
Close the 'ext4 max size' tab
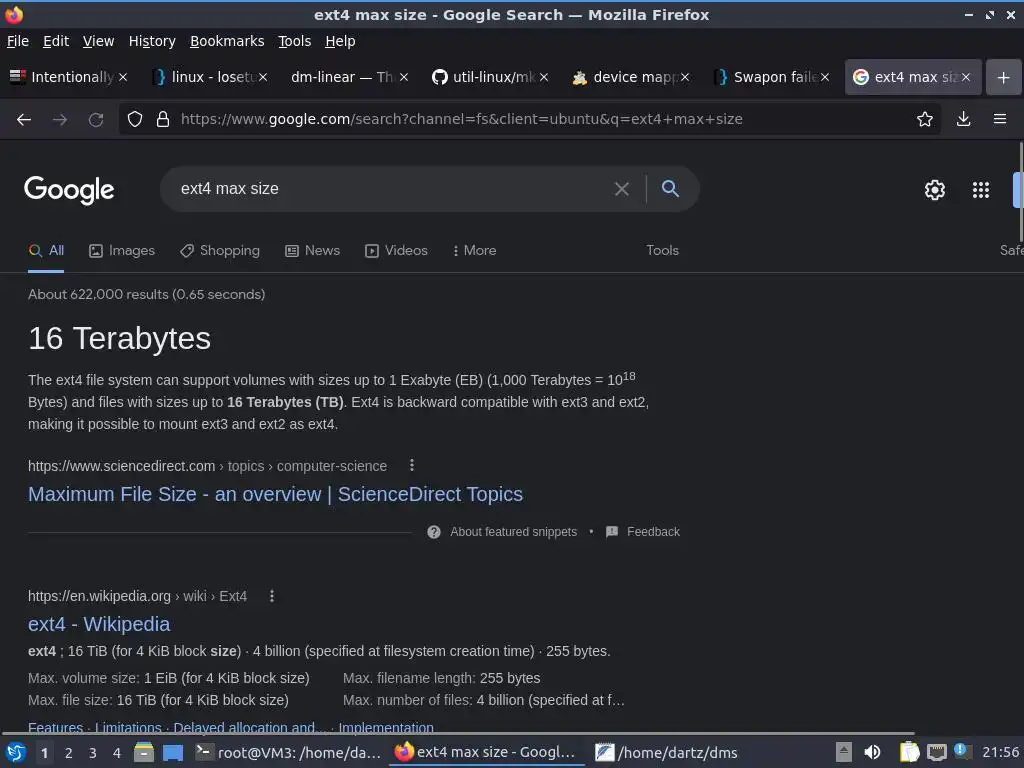coord(966,77)
